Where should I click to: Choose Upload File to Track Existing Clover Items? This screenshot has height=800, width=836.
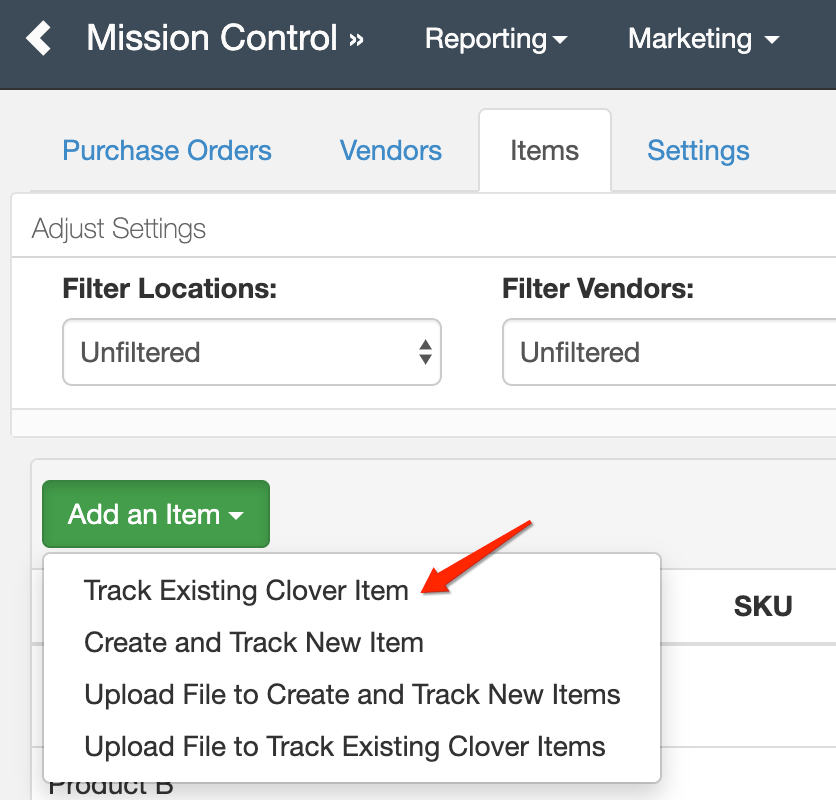[345, 746]
